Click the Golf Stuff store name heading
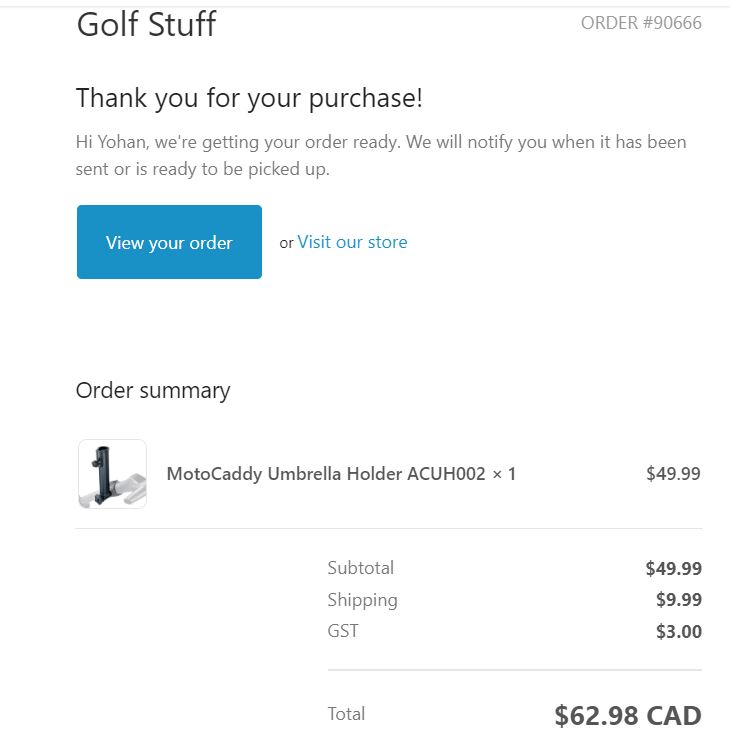The height and width of the screenshot is (751, 730). [147, 24]
